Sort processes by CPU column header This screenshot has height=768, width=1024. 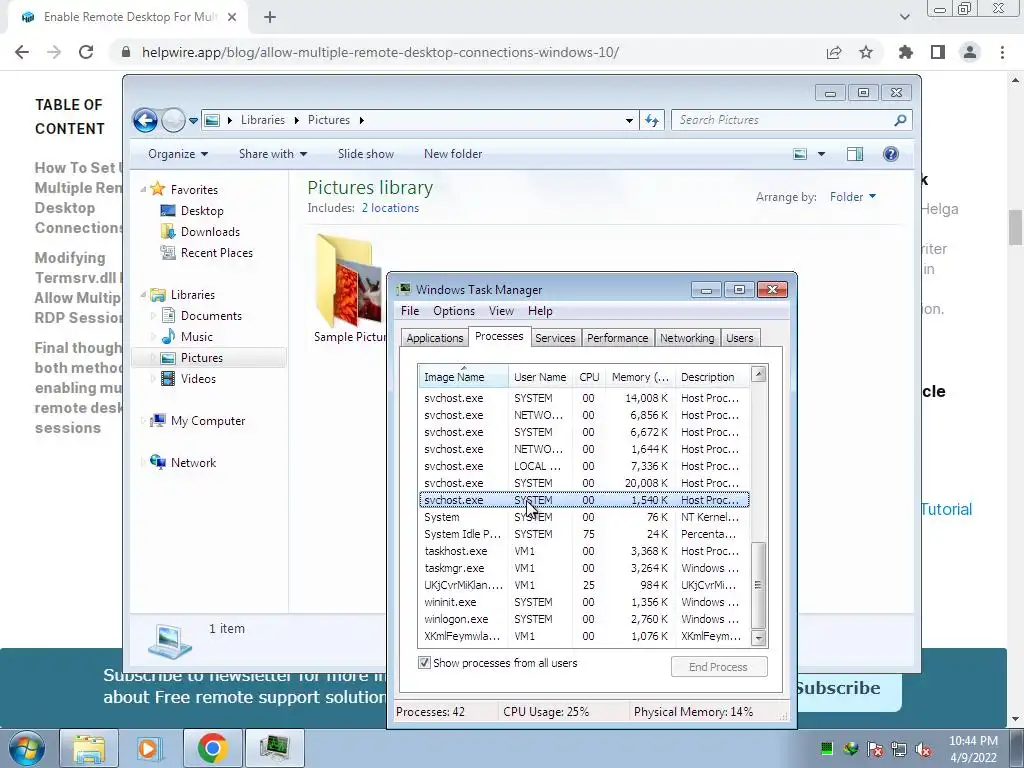pos(589,377)
